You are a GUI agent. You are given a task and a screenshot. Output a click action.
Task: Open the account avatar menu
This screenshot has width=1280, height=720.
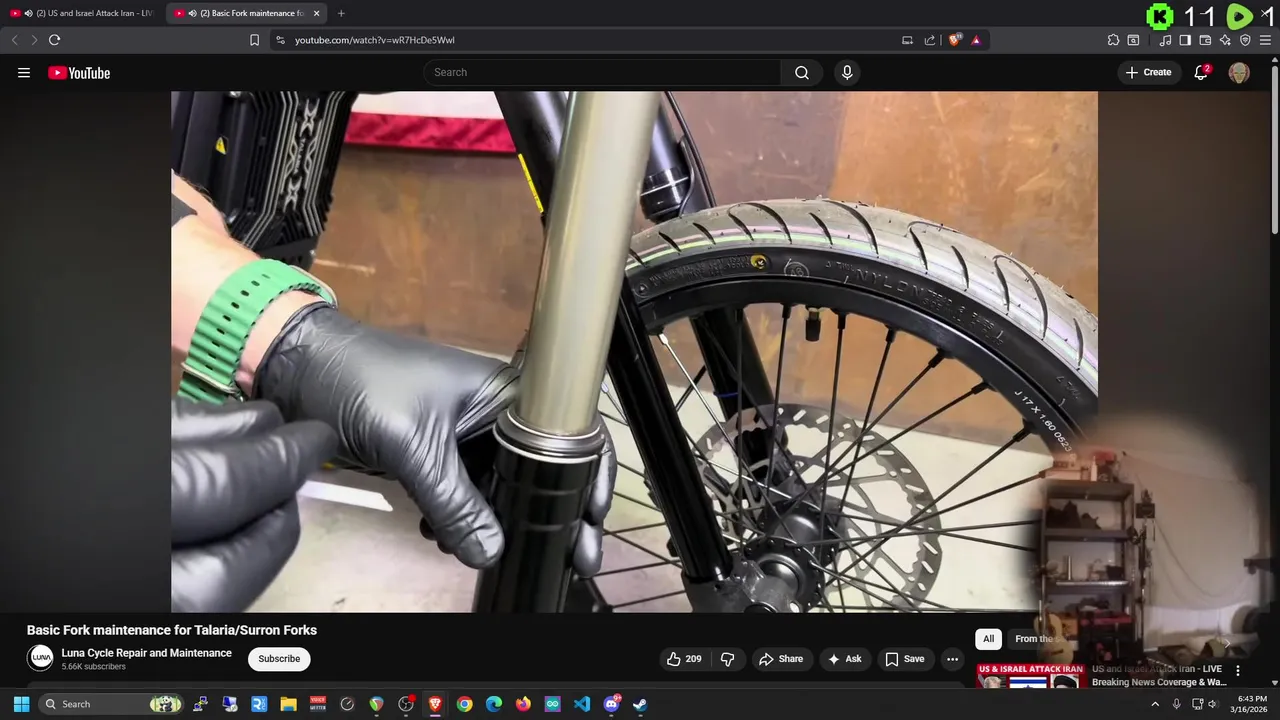point(1239,72)
